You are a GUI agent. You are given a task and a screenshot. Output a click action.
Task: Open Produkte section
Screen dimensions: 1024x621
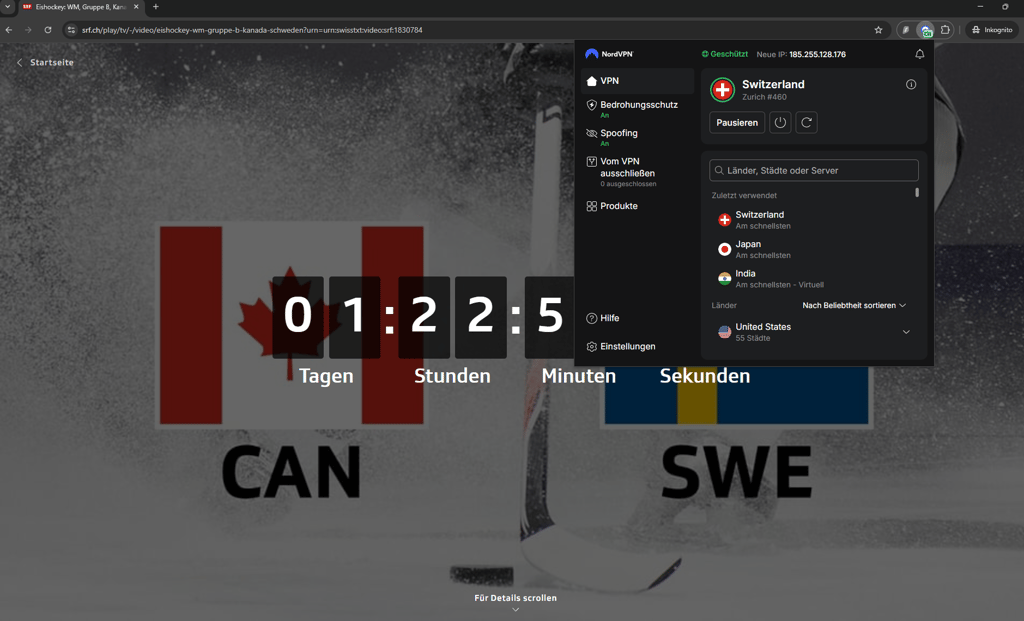point(637,206)
